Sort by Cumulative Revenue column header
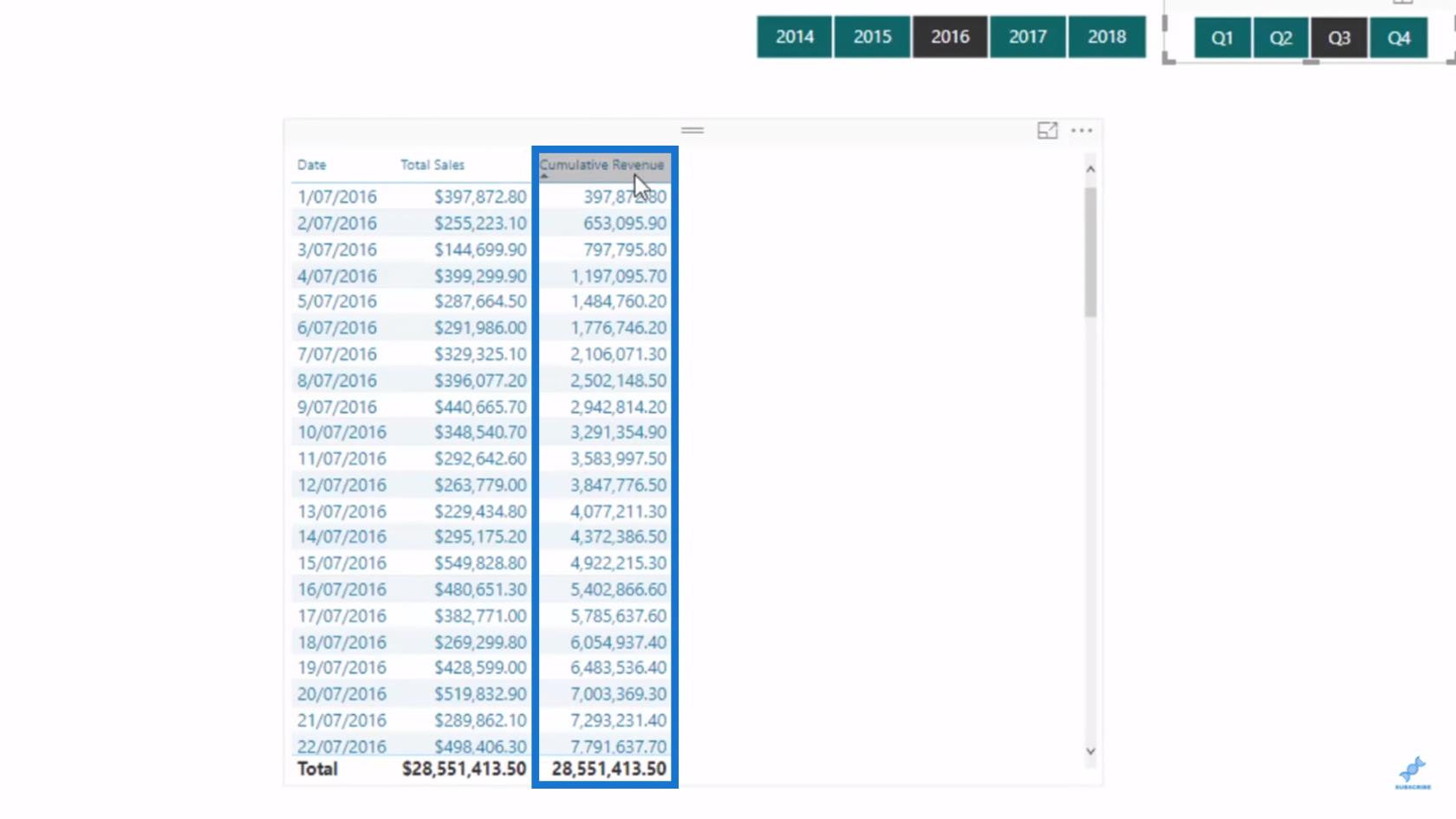The image size is (1456, 819). coord(601,165)
